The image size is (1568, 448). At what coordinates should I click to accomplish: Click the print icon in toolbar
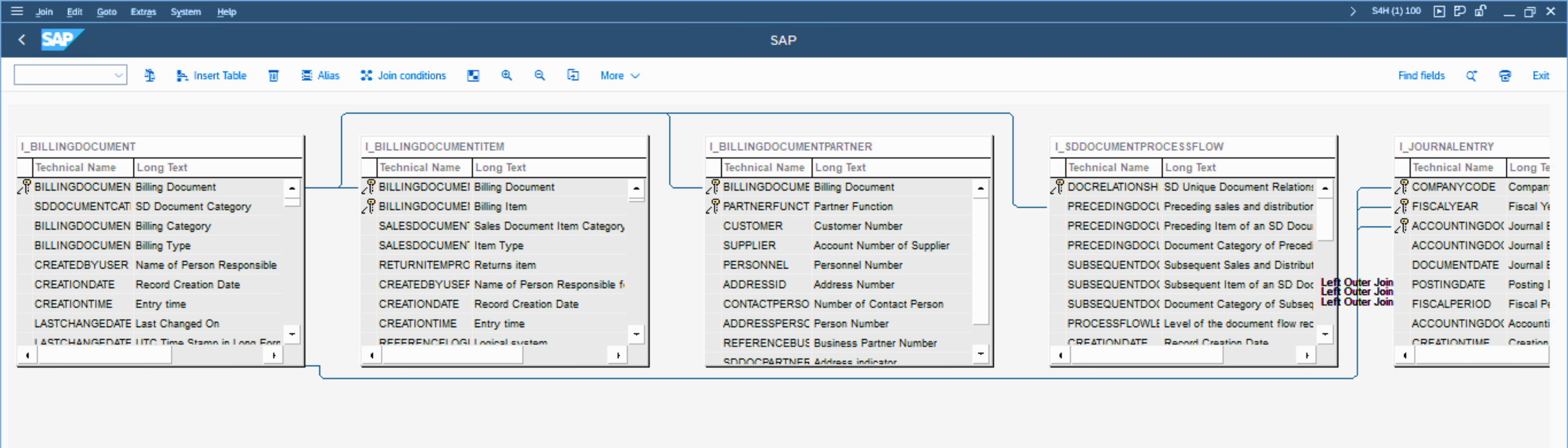[1505, 75]
